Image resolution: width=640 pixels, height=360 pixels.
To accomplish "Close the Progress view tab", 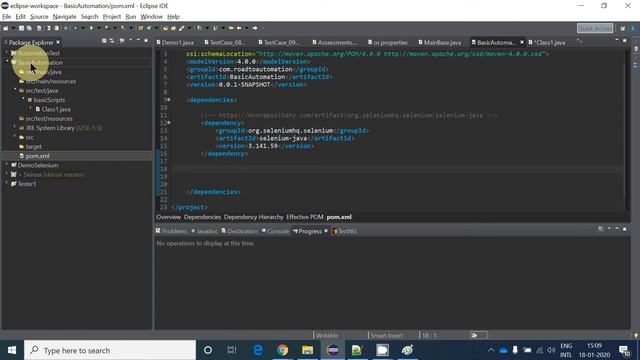I will [x=326, y=231].
